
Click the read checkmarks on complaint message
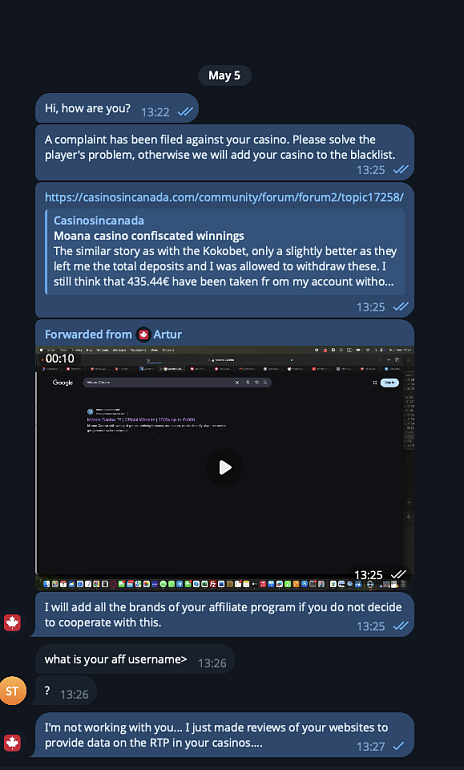pyautogui.click(x=401, y=169)
